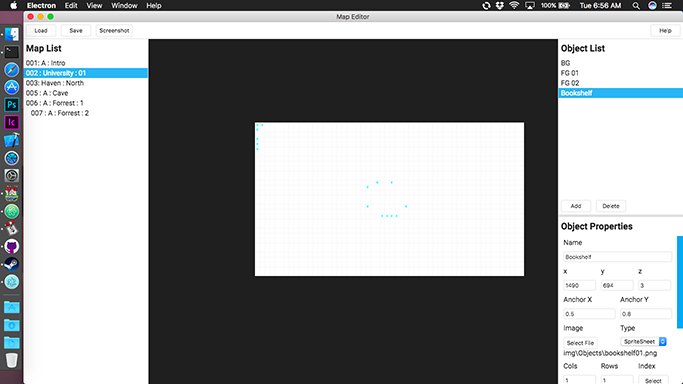This screenshot has height=384, width=683.
Task: Open the Apple menu
Action: [x=14, y=5]
